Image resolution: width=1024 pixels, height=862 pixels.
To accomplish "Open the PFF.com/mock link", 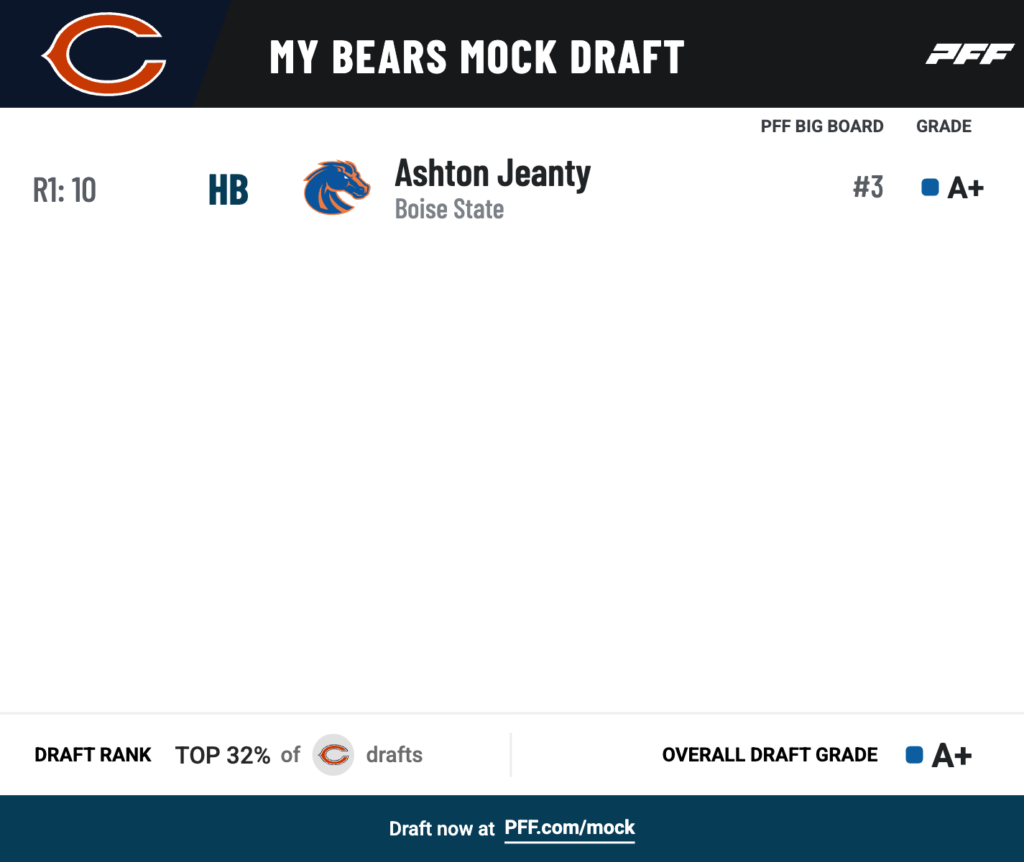I will [569, 827].
